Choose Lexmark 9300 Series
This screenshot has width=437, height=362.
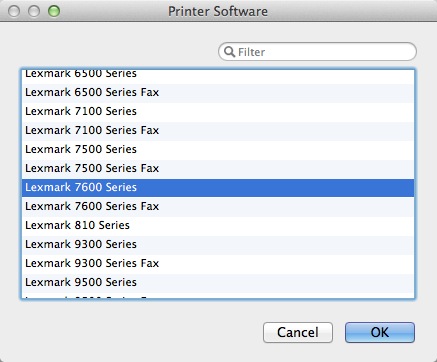218,244
